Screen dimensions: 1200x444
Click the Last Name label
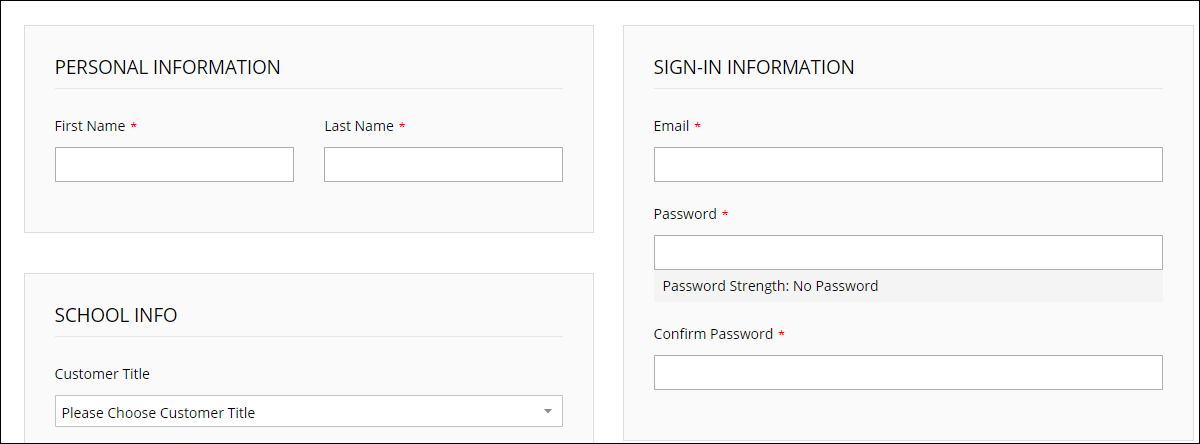pos(359,126)
